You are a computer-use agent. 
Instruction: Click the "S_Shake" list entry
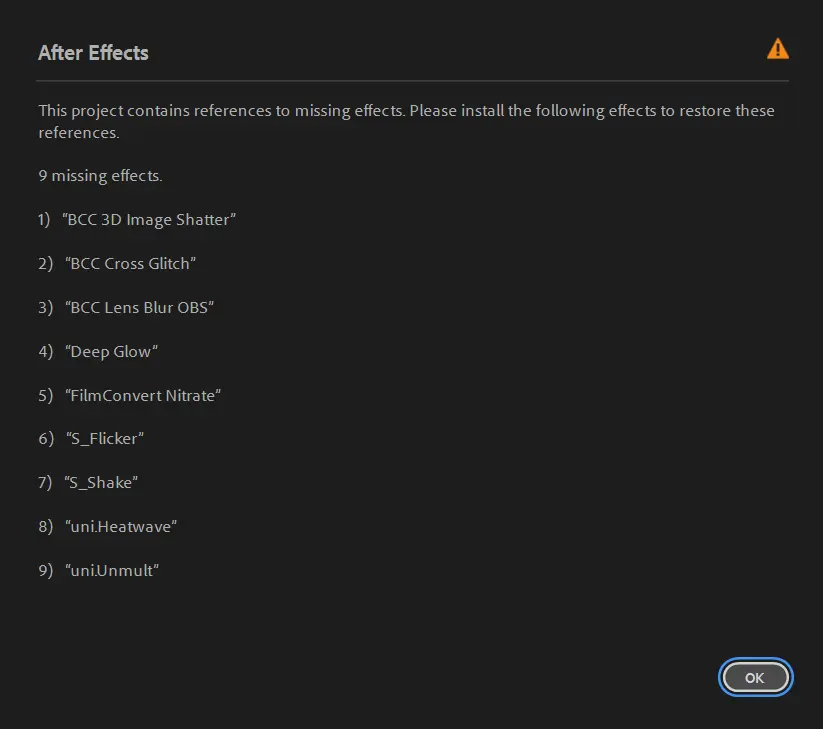(101, 483)
